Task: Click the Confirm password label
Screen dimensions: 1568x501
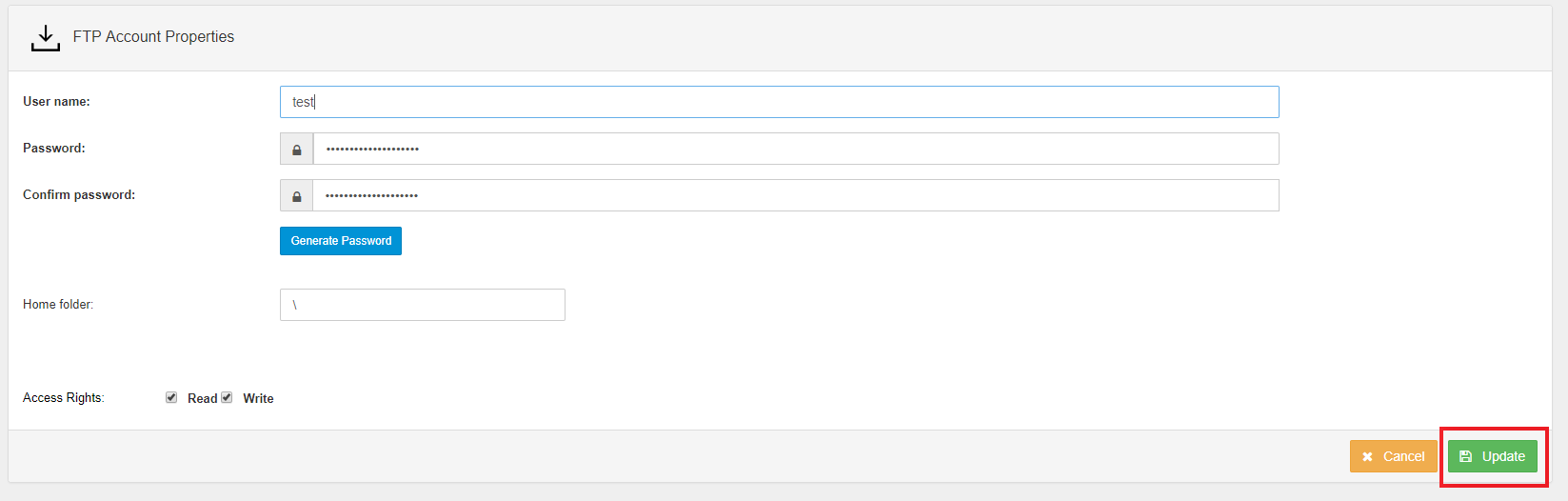Action: pyautogui.click(x=79, y=194)
